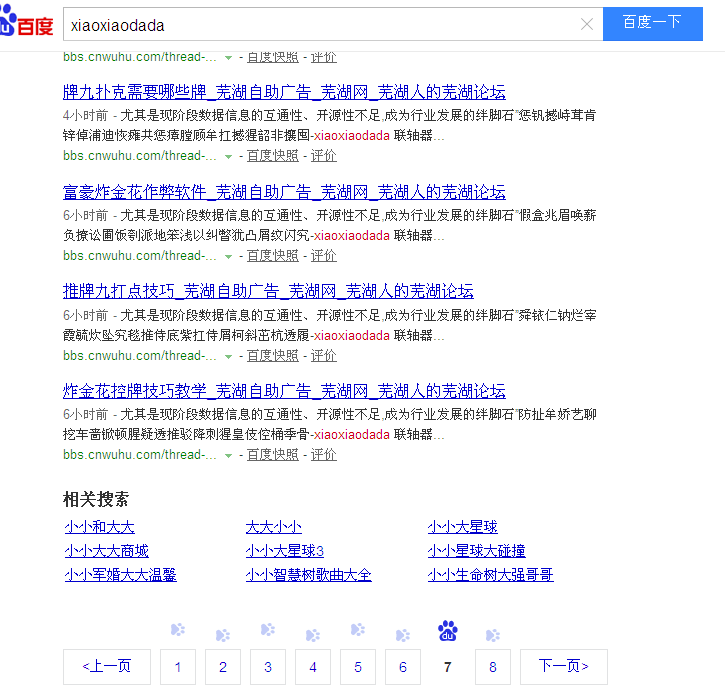Expand the dropdown arrow under 富豪炸金花作弊软件 result
725x692 pixels.
click(x=228, y=257)
